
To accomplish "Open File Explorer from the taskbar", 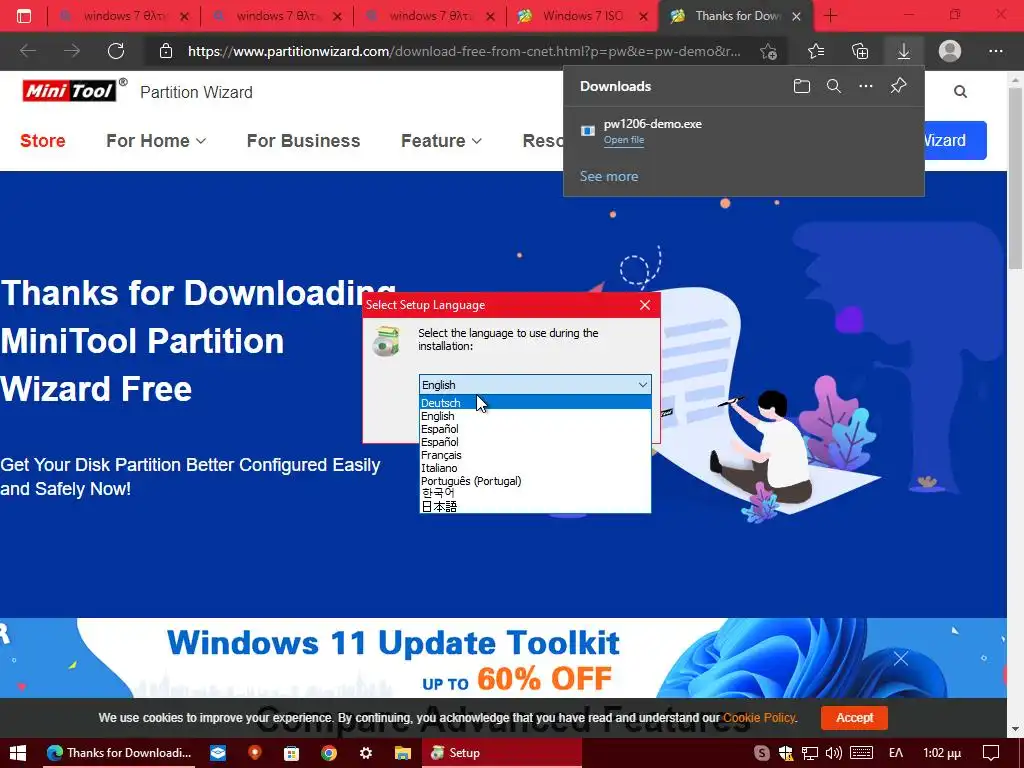I will (402, 753).
